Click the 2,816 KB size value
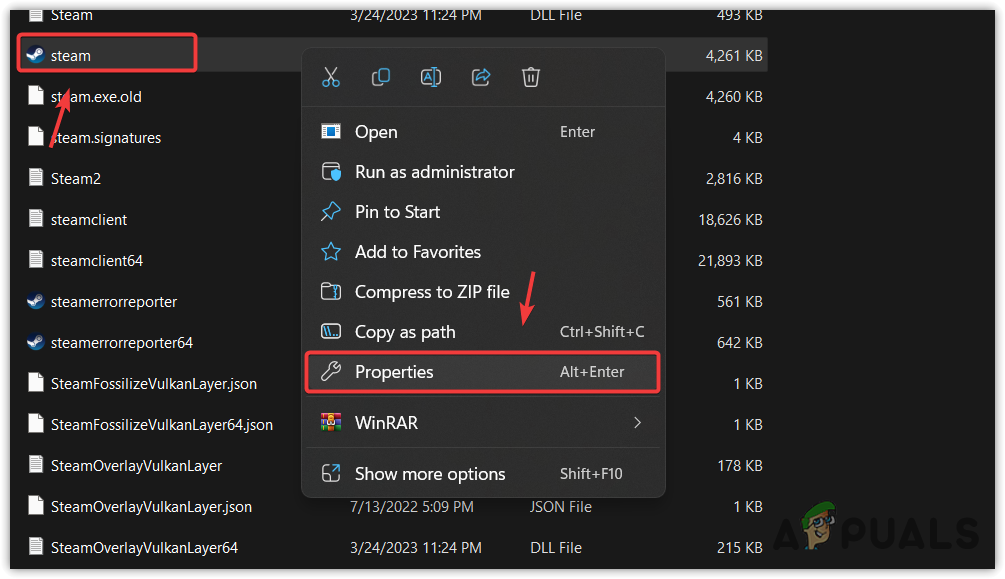This screenshot has height=579, width=1005. click(x=734, y=179)
